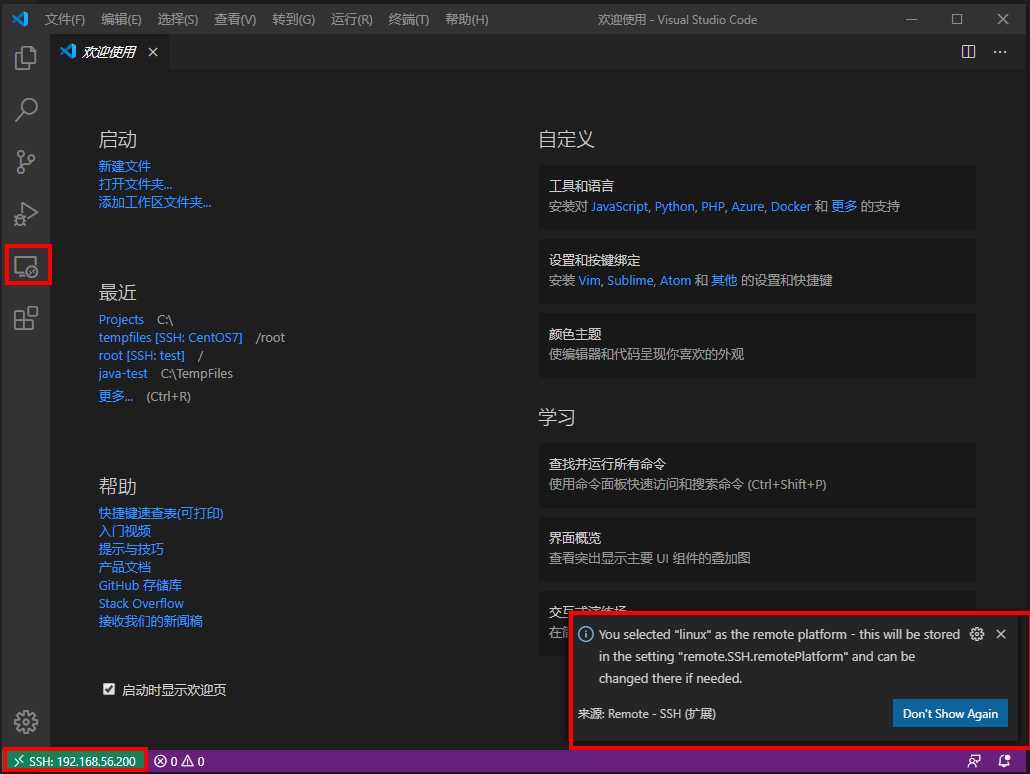Image resolution: width=1030 pixels, height=774 pixels.
Task: Open the 颜色主题 card
Action: click(x=757, y=345)
